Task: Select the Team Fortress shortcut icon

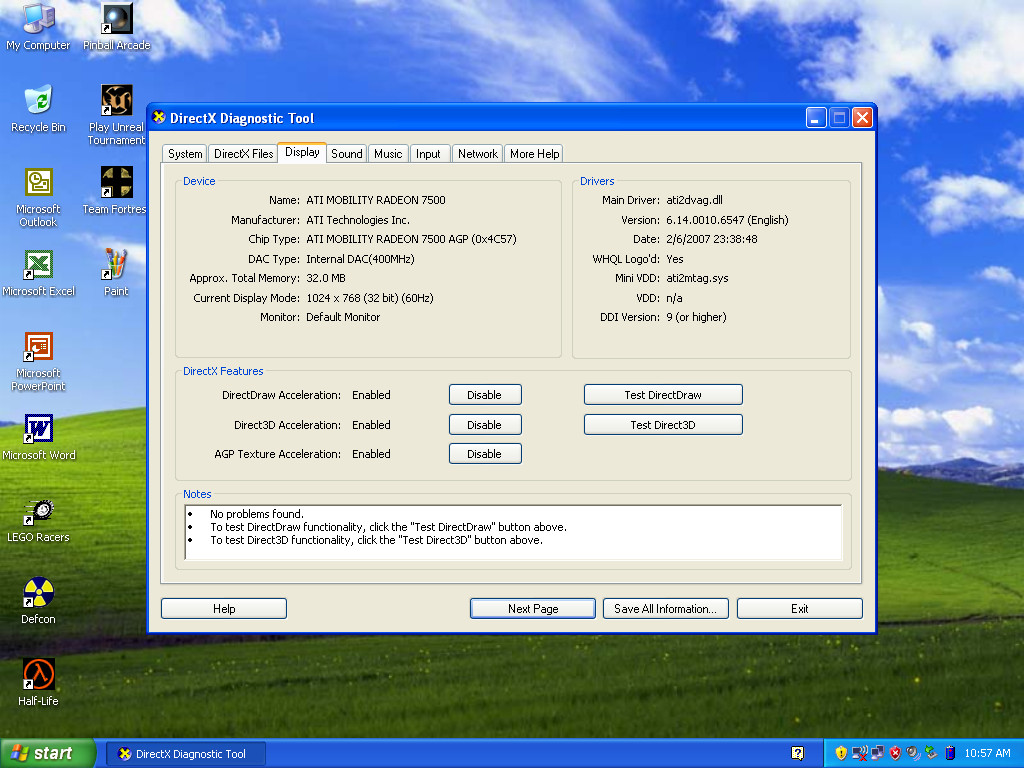Action: [115, 191]
